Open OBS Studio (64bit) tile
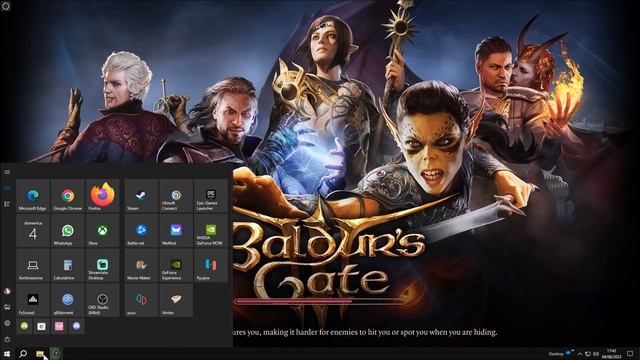The image size is (640, 360). pyautogui.click(x=102, y=300)
